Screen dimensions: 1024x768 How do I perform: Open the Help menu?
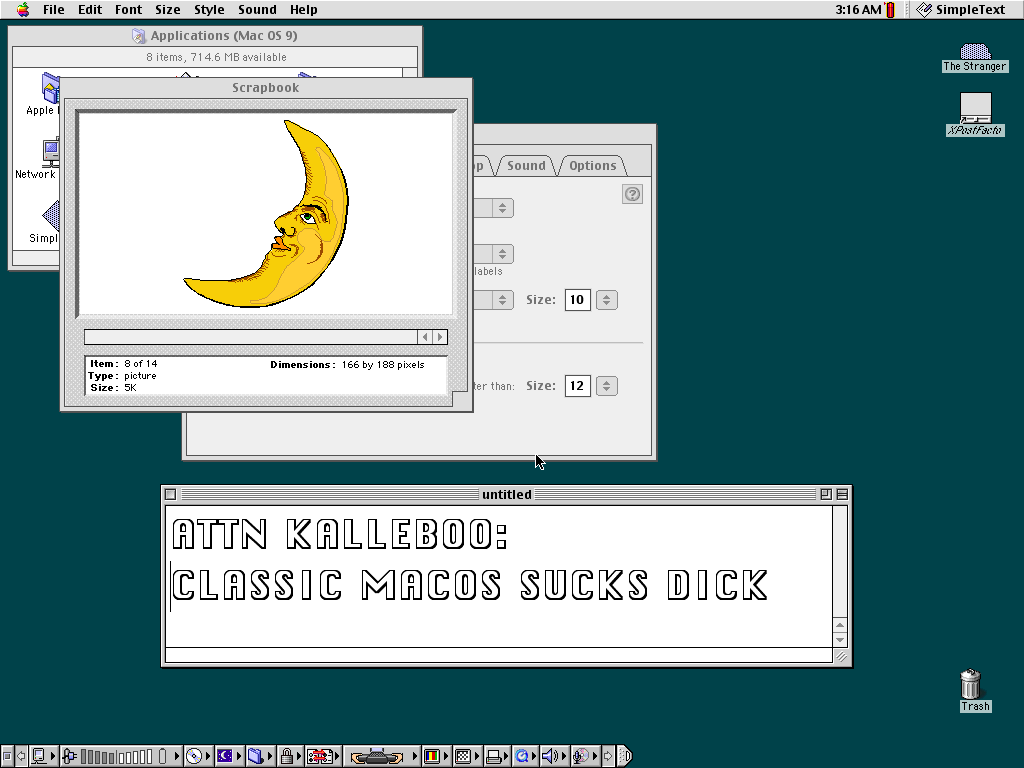pos(304,10)
